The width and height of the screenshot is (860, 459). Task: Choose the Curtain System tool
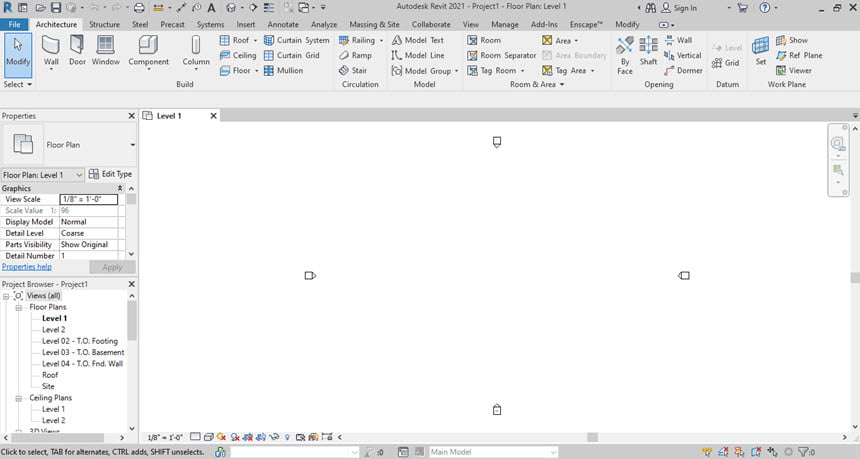tap(297, 40)
